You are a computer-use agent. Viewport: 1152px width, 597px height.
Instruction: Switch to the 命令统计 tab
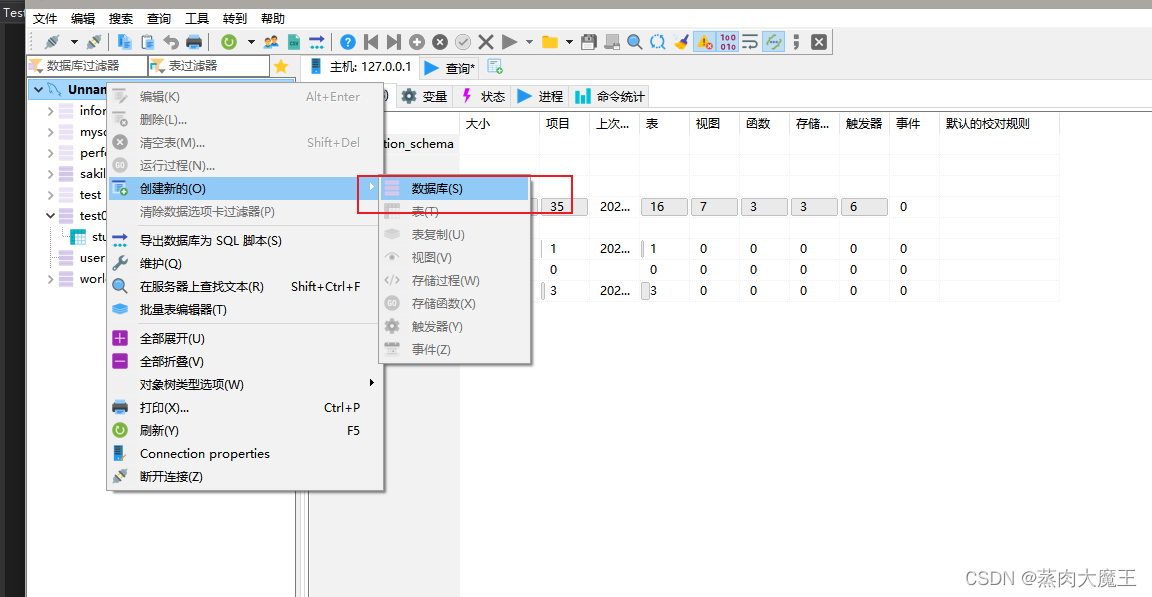pos(610,96)
